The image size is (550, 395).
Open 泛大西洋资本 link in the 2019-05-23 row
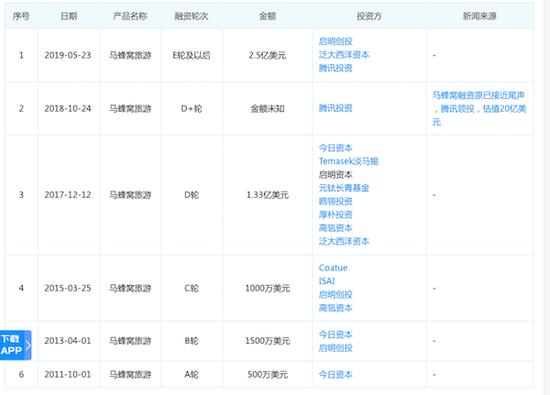click(344, 55)
